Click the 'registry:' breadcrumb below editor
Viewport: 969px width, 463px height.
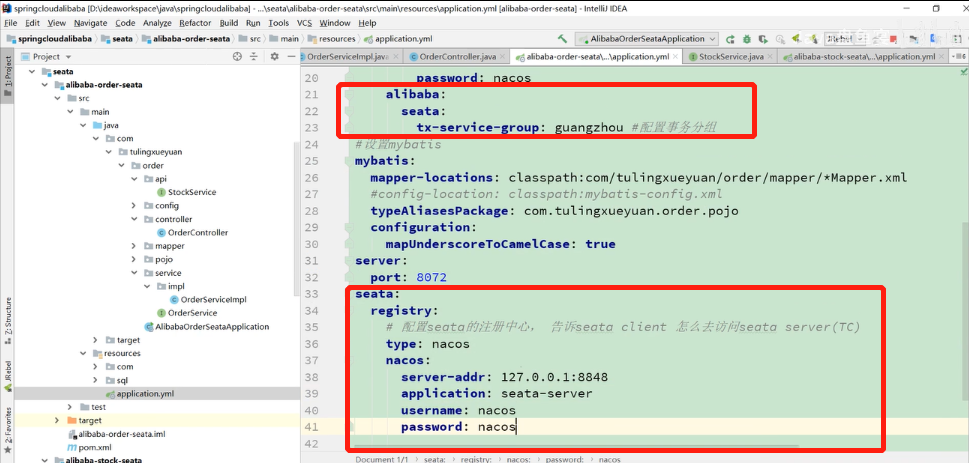[475, 459]
